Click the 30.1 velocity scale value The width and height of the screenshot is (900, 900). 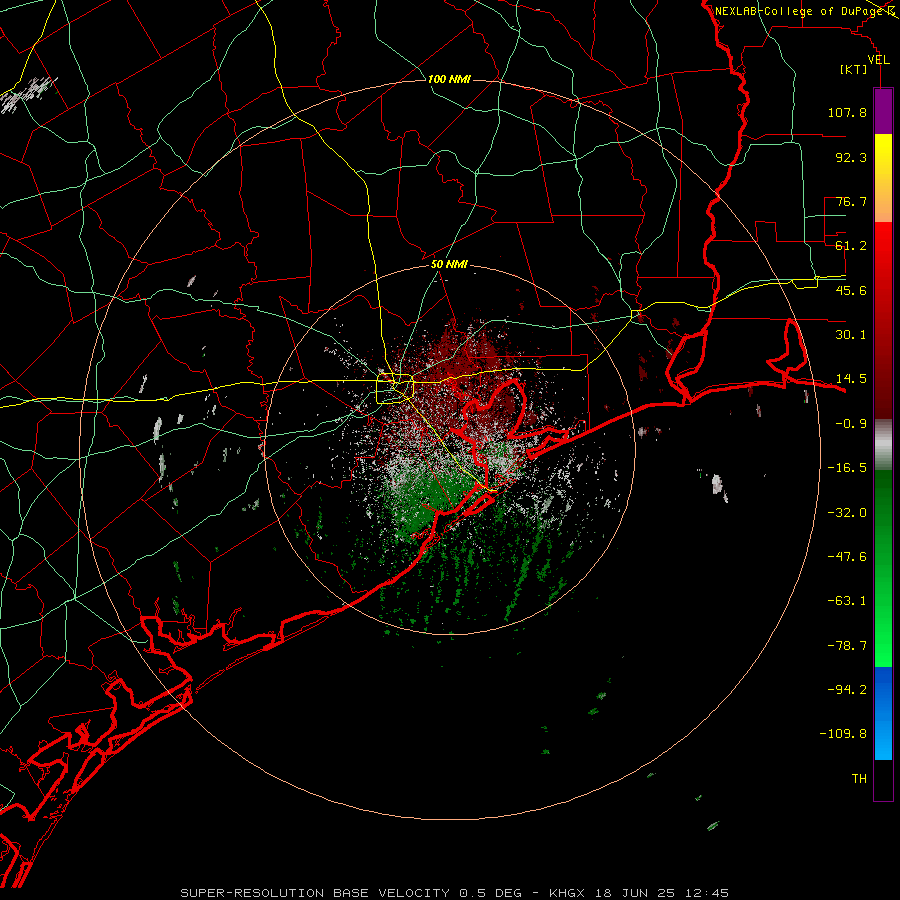click(x=851, y=335)
